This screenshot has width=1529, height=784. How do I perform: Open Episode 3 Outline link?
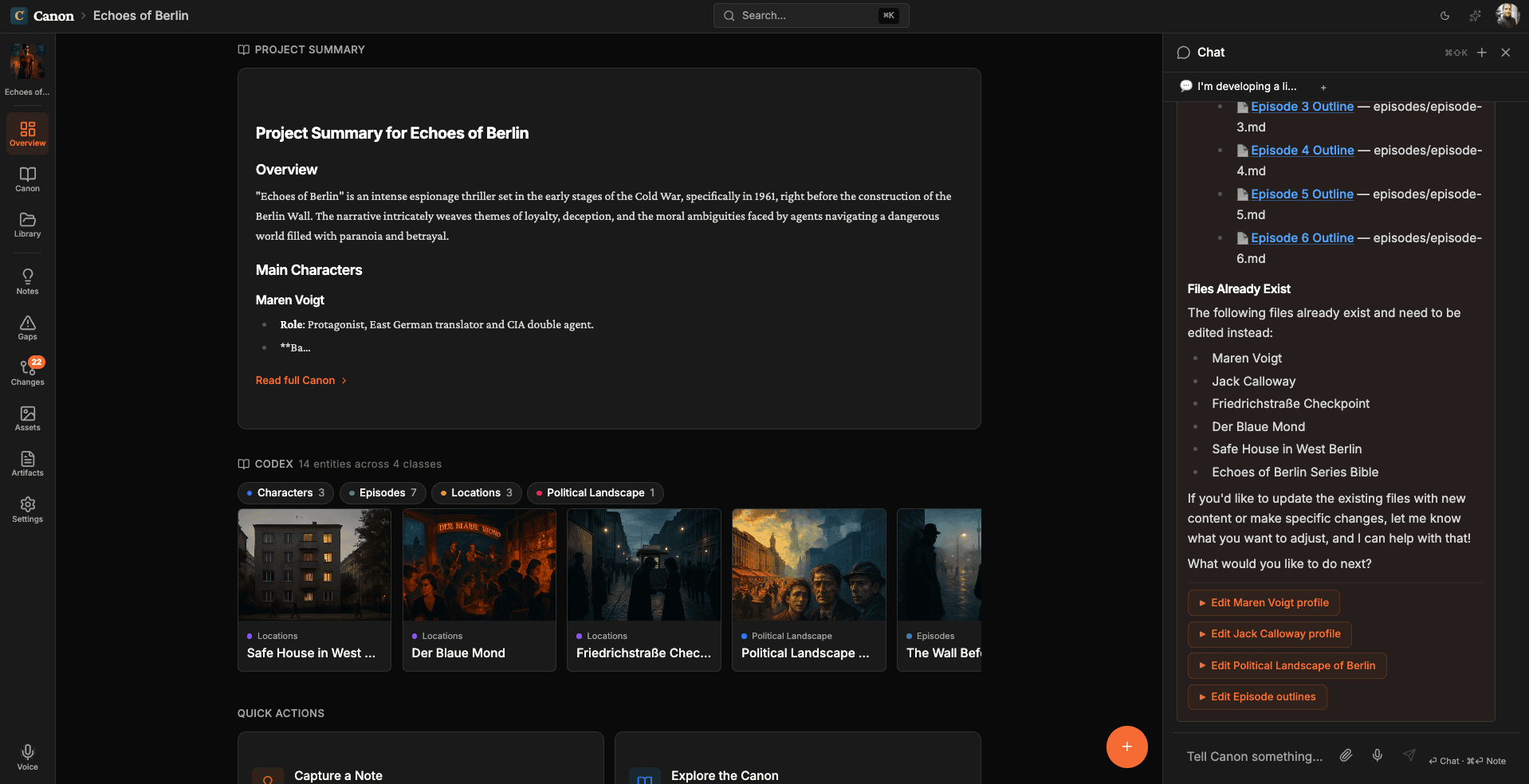click(1302, 107)
